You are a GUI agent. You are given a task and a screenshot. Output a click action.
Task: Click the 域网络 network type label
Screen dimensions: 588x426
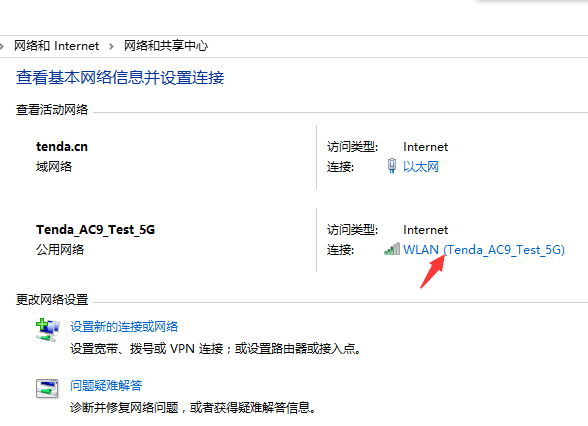click(54, 166)
